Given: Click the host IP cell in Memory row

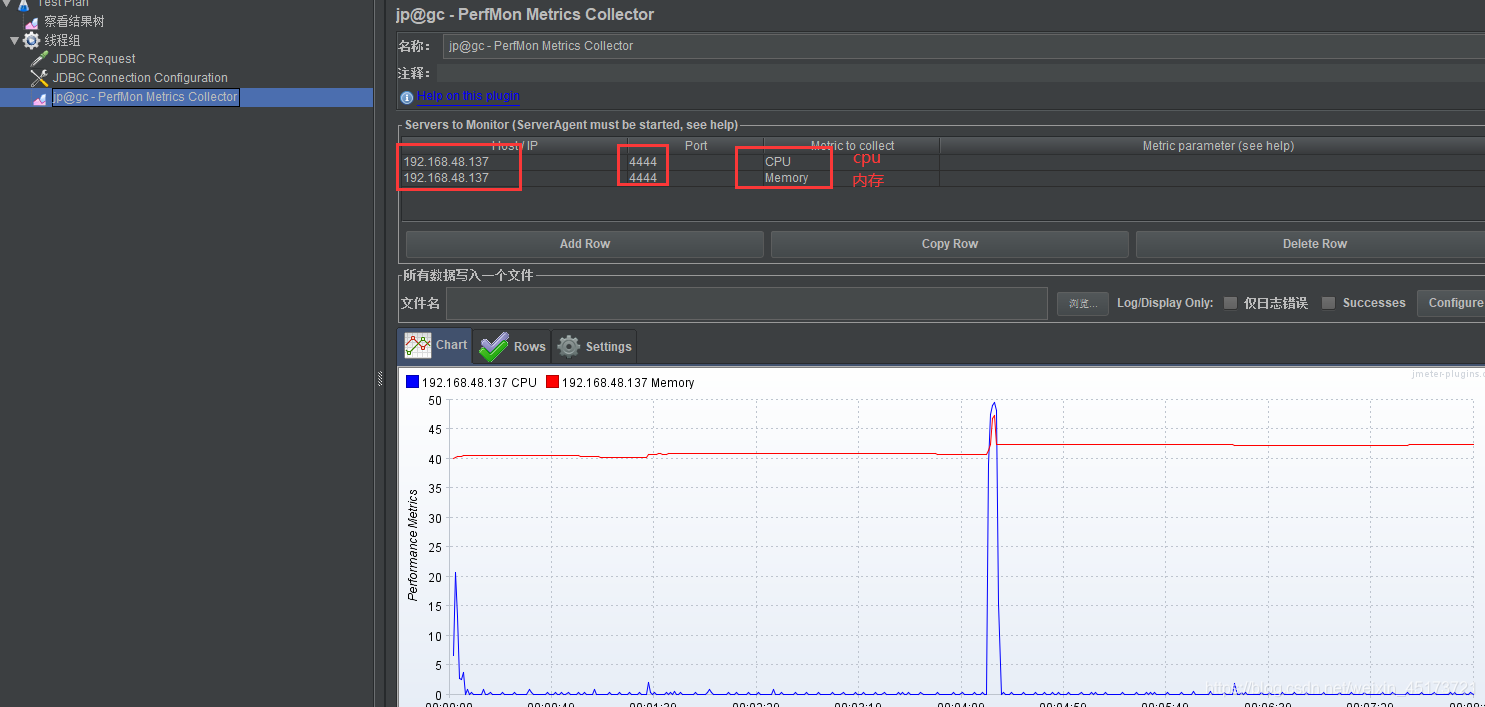Looking at the screenshot, I should click(x=515, y=178).
